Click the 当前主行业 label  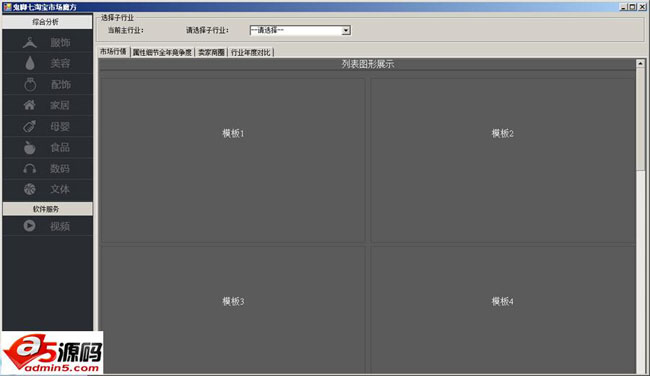point(126,30)
